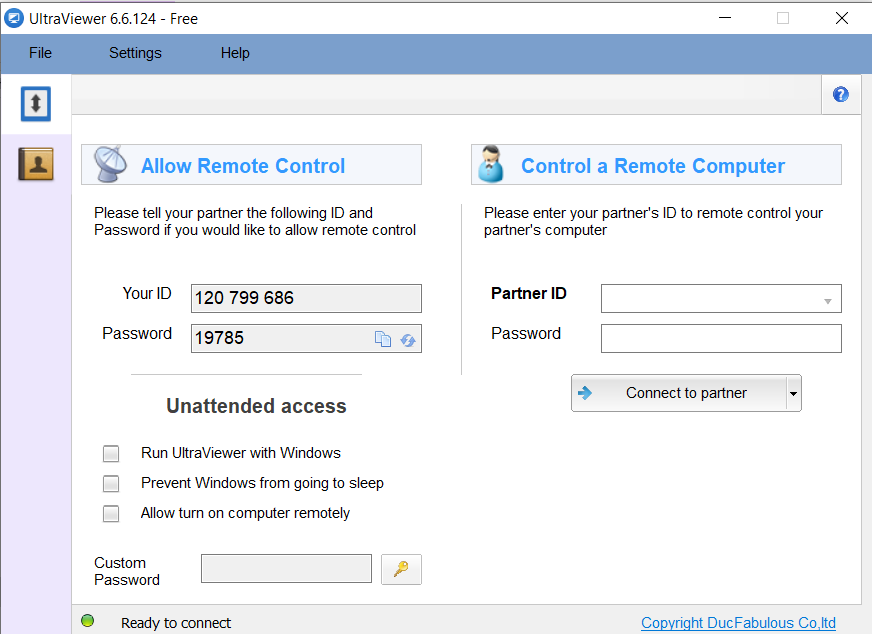Open the Copyright DucFabulous Co,ltd link

click(x=738, y=623)
